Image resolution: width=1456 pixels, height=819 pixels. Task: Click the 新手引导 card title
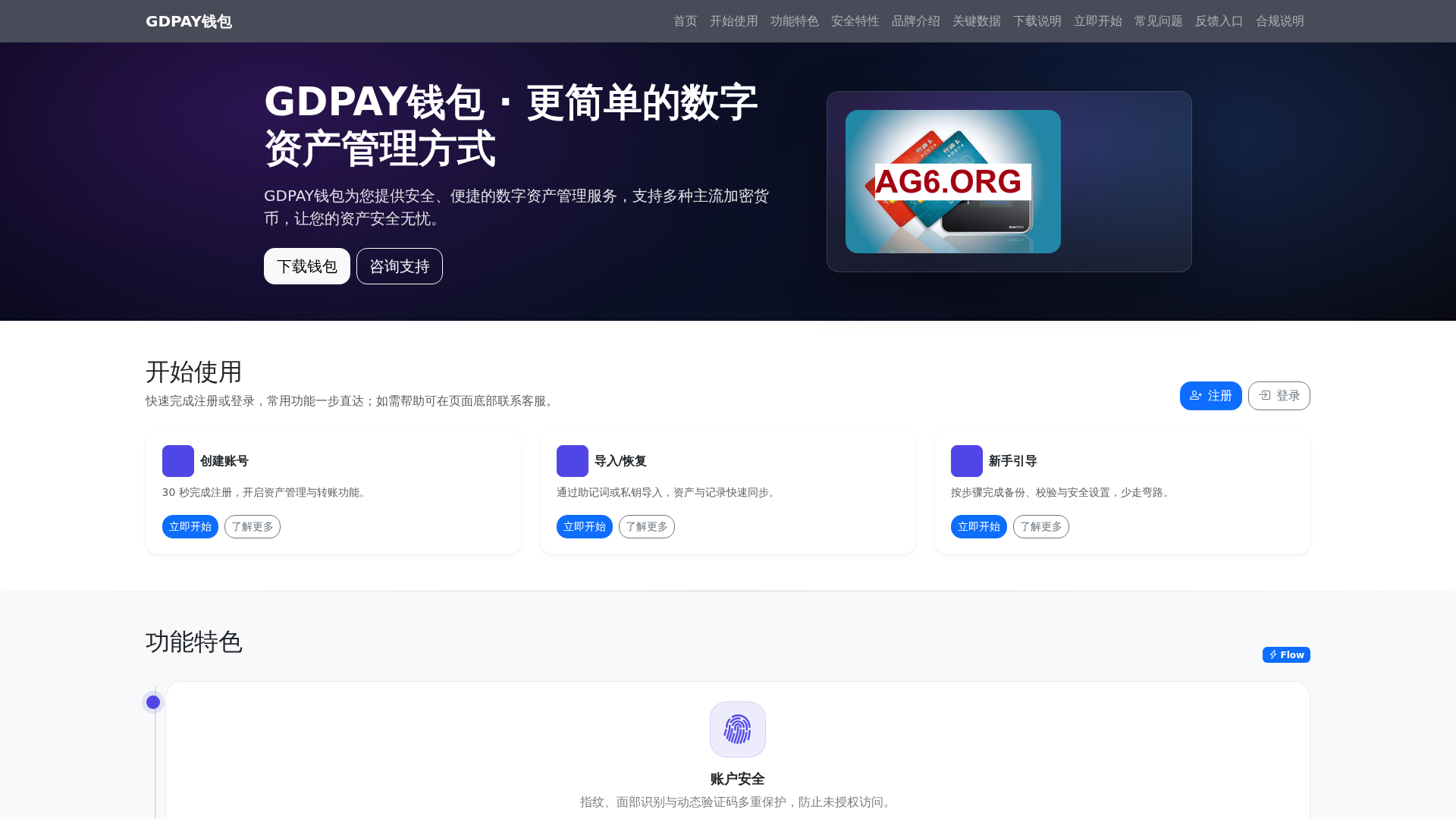click(1013, 461)
